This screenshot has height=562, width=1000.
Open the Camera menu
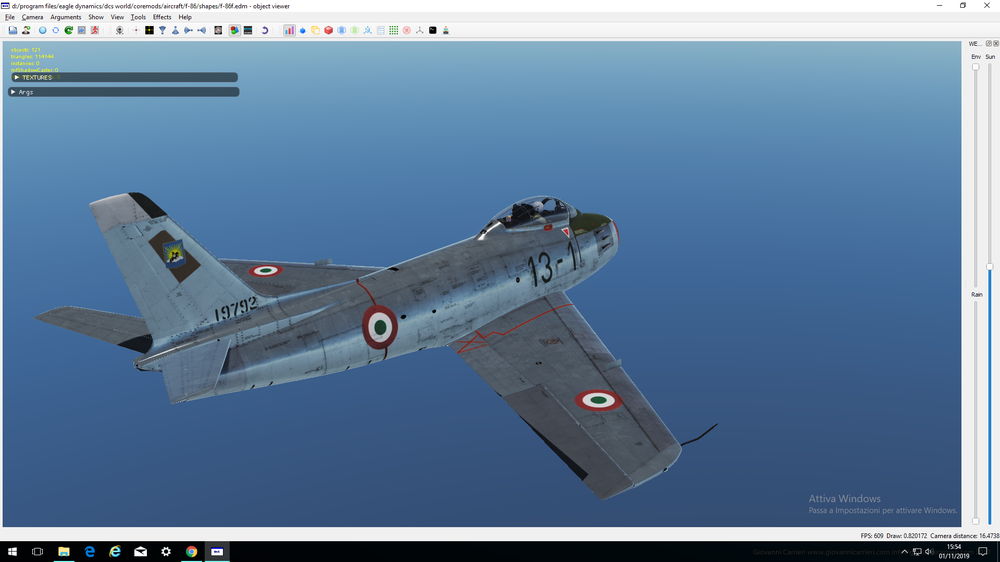pyautogui.click(x=32, y=17)
